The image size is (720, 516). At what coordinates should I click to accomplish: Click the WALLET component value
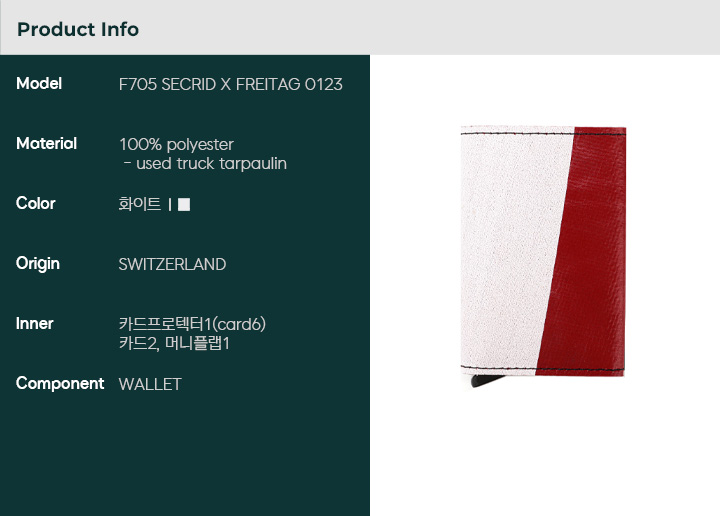(x=150, y=384)
